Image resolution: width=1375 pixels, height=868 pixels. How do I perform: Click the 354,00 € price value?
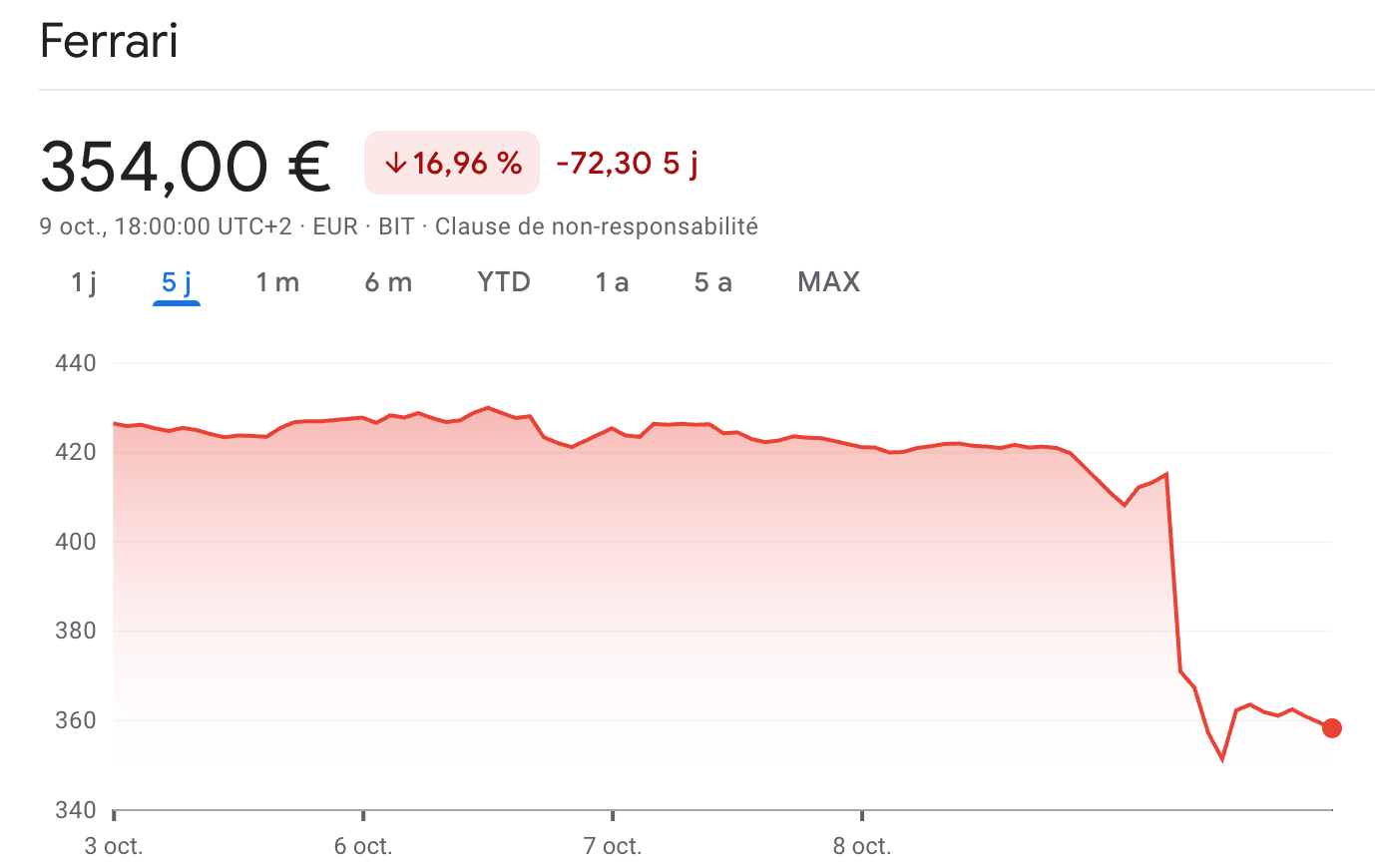pos(186,165)
